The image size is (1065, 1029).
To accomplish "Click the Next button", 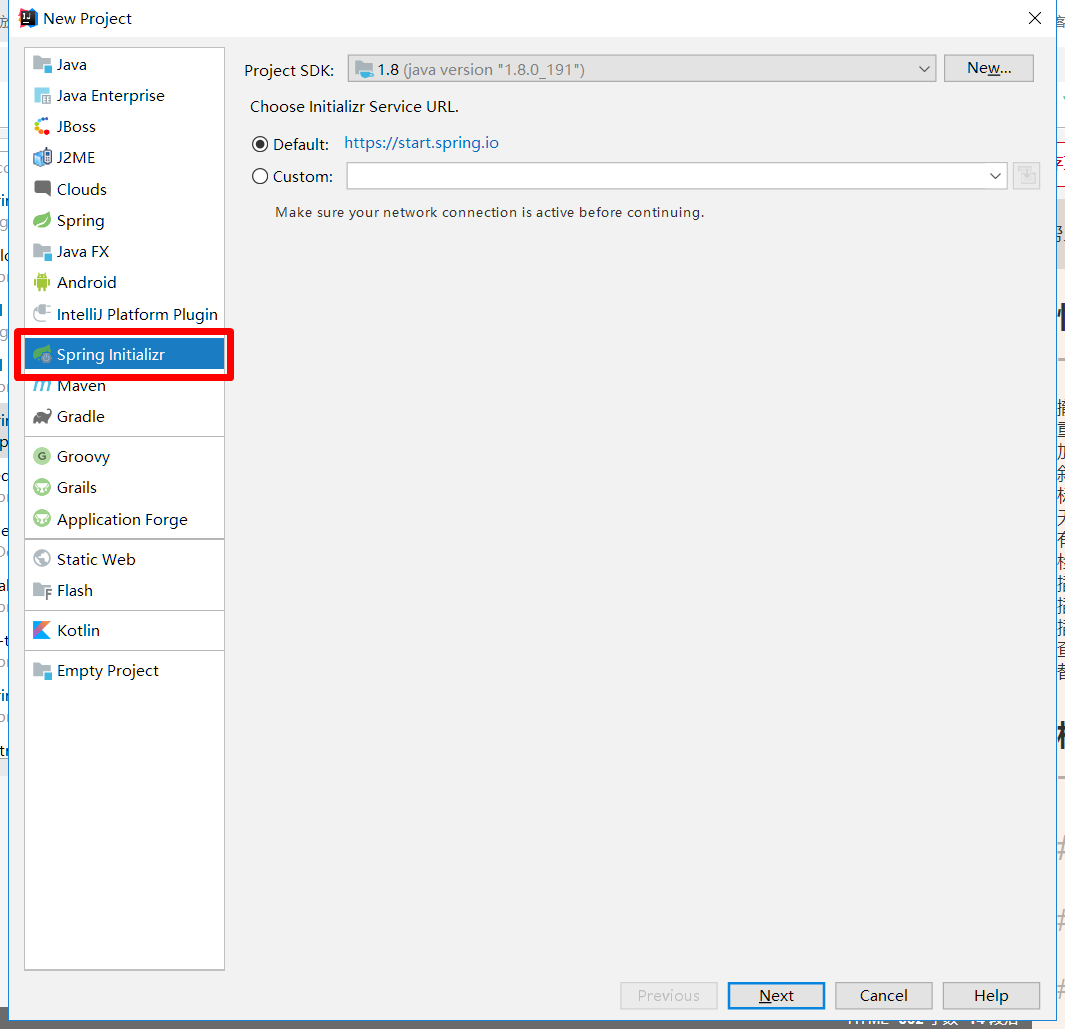I will click(x=776, y=995).
